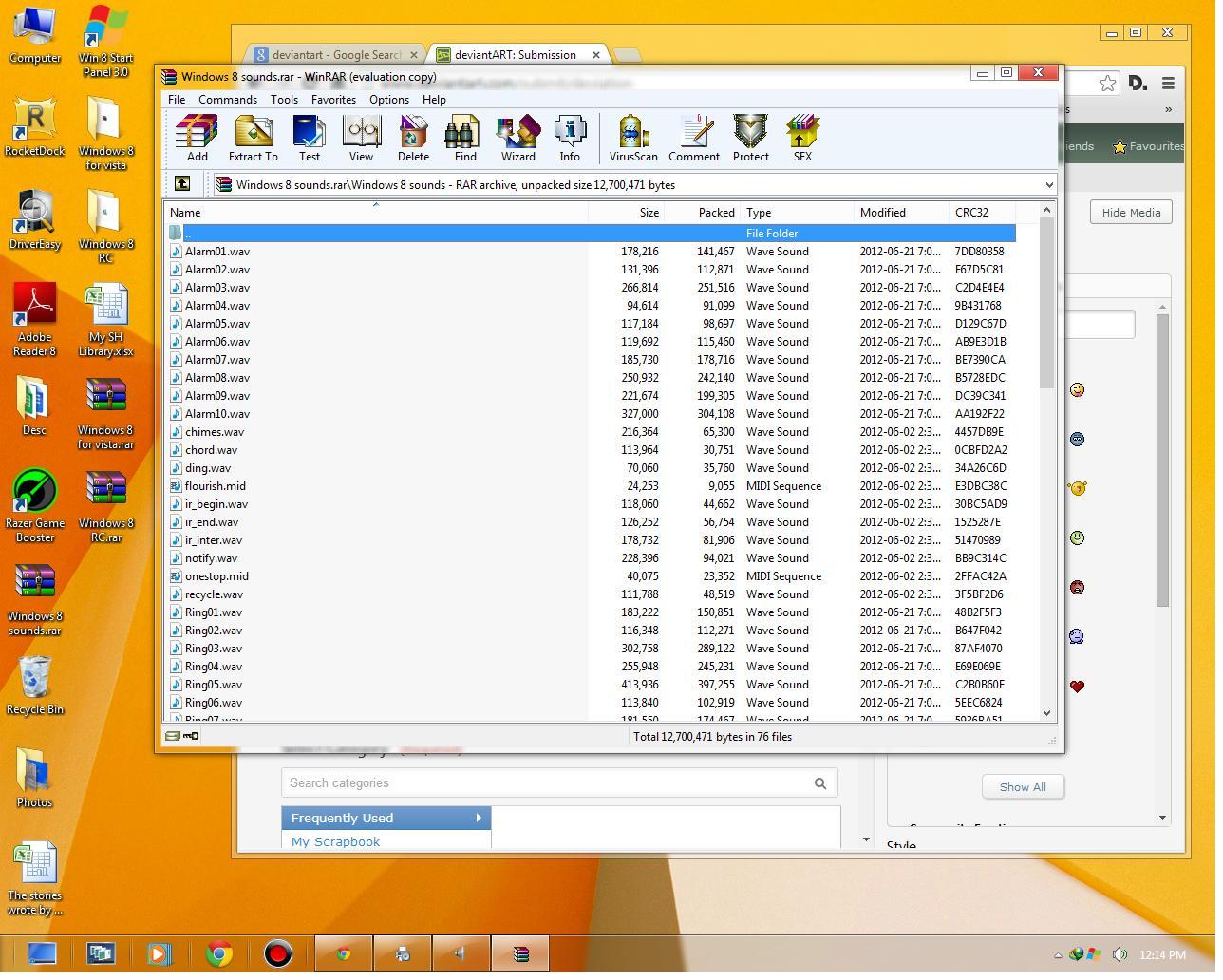Sort the list by the Name column header
The height and width of the screenshot is (980, 1223).
coord(376,213)
